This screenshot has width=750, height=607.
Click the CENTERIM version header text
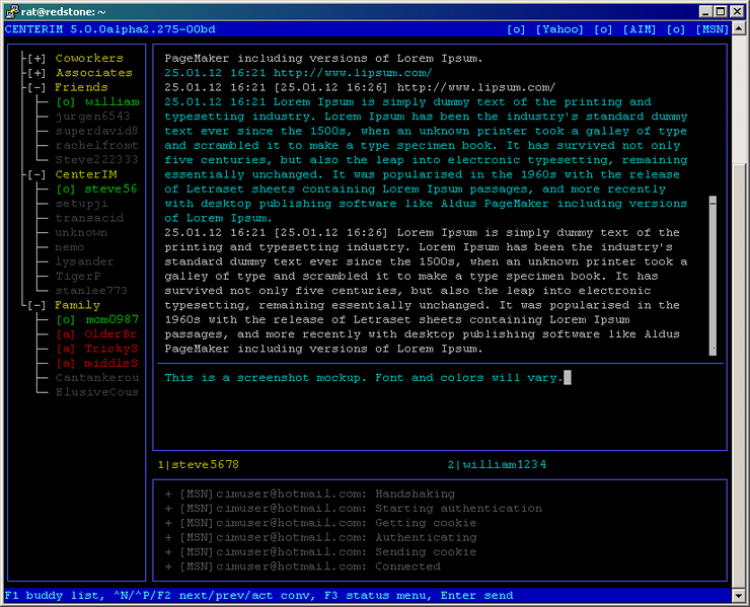(x=110, y=30)
